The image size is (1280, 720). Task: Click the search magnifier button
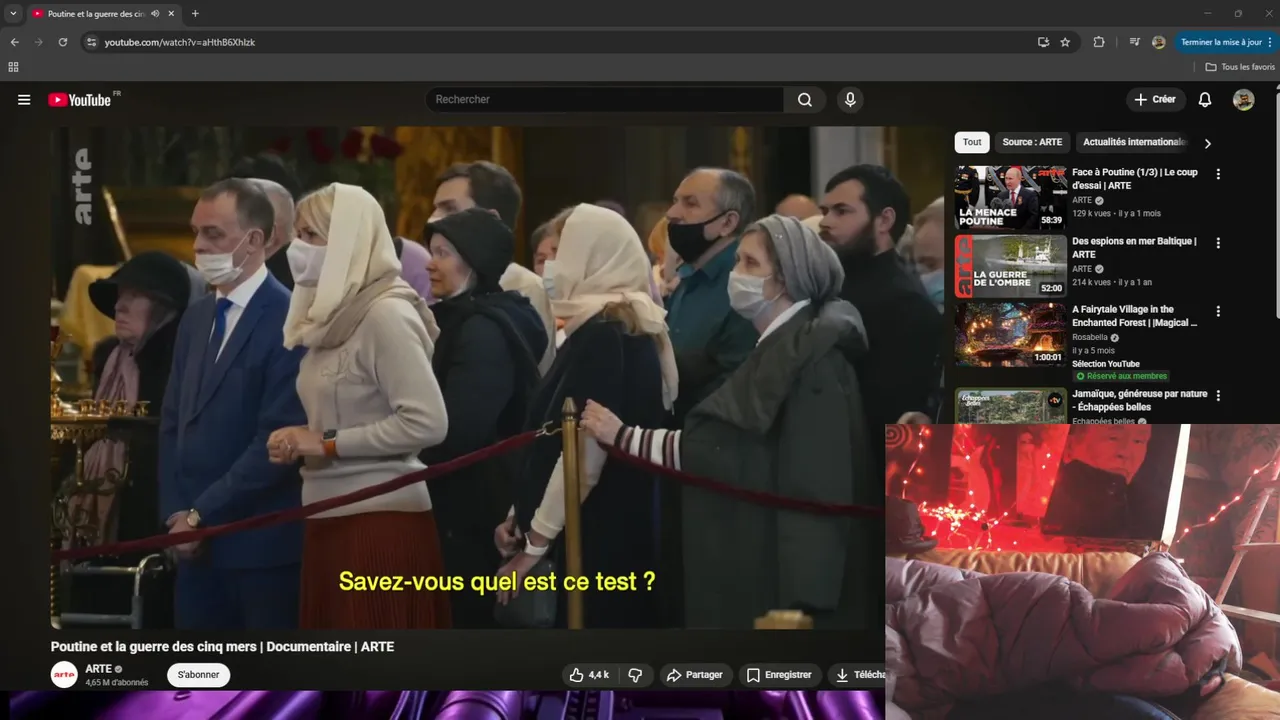[x=805, y=100]
